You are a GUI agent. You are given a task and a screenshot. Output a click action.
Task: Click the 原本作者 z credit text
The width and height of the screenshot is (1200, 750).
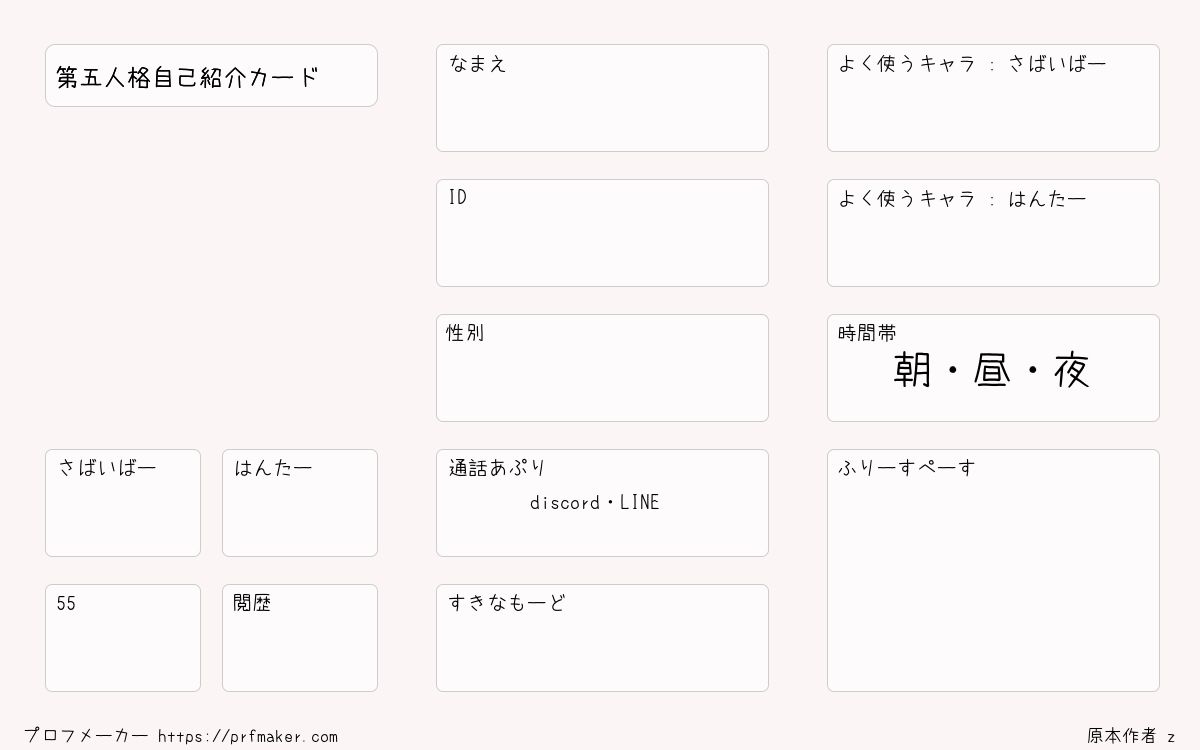tap(1131, 736)
